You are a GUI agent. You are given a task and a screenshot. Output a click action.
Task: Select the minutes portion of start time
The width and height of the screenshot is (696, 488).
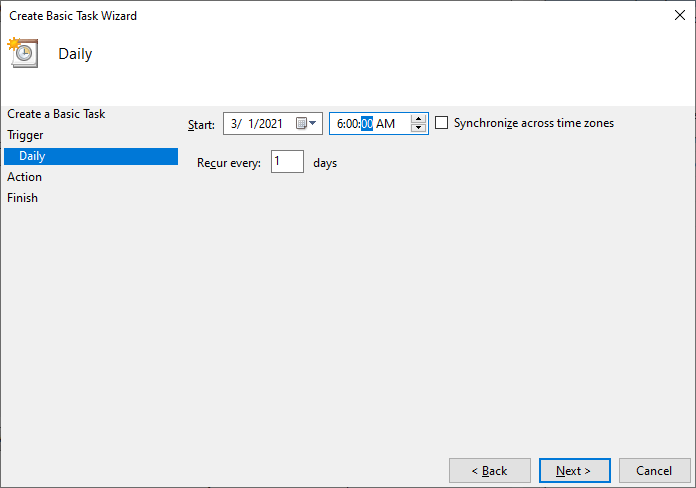[352, 124]
